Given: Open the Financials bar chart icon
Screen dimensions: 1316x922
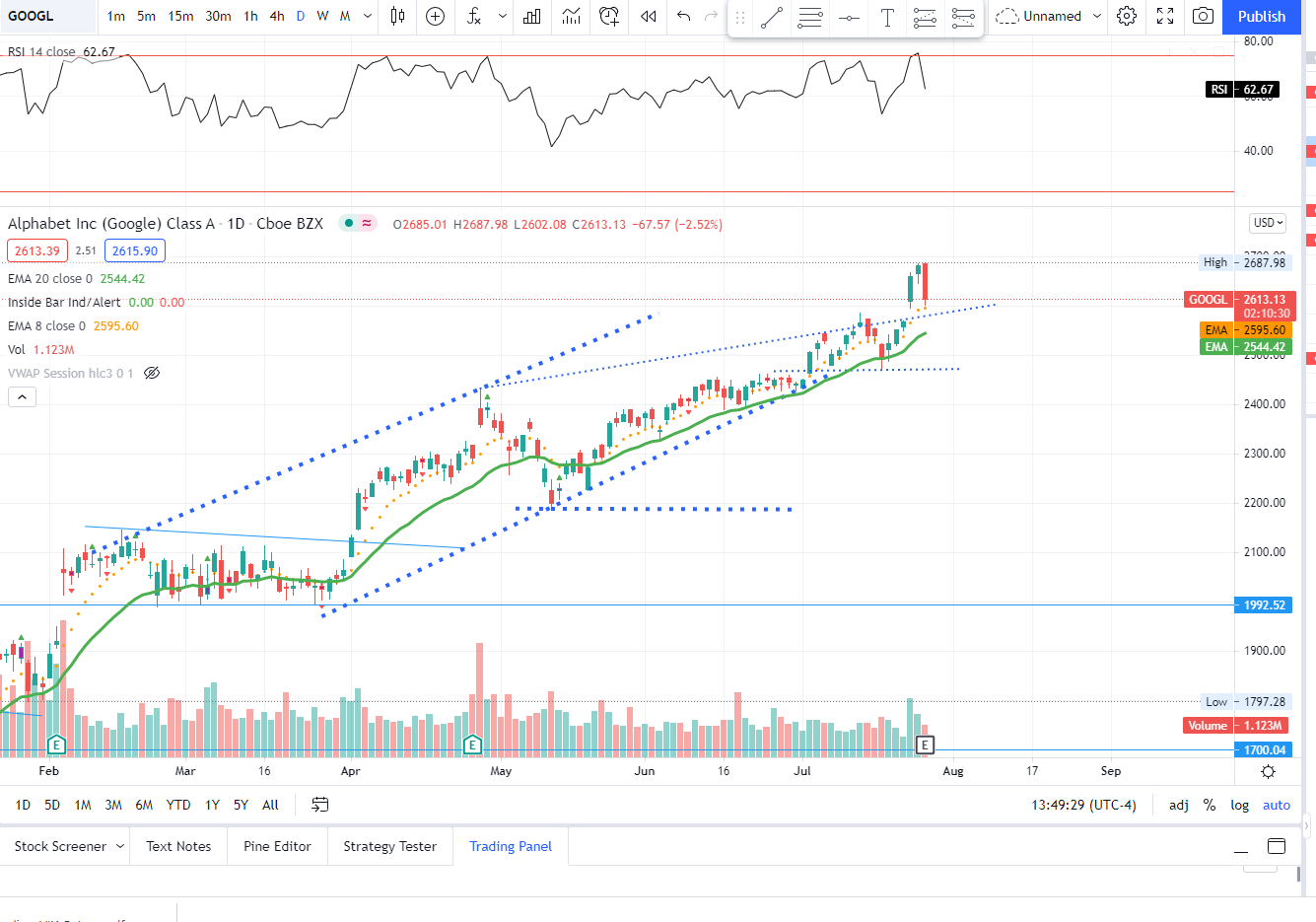Looking at the screenshot, I should click(532, 16).
